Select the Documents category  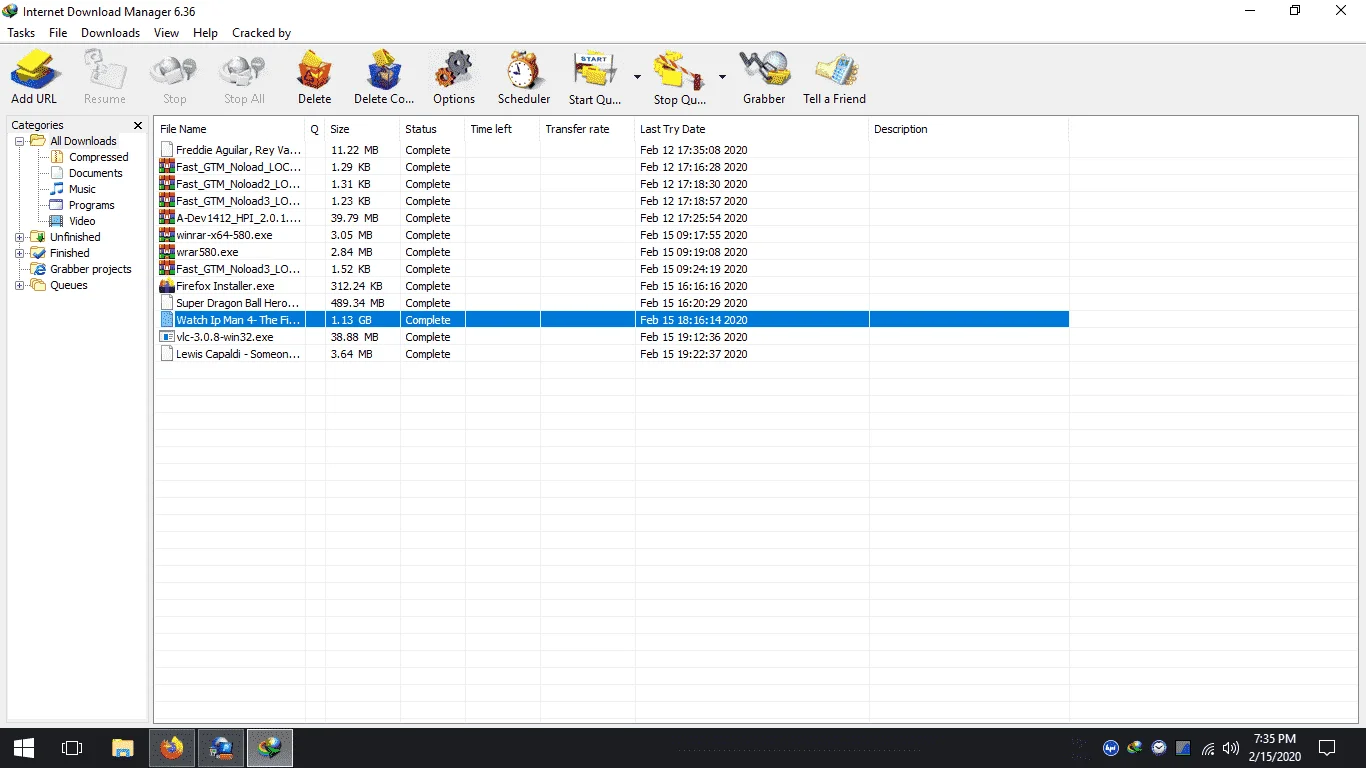[95, 173]
